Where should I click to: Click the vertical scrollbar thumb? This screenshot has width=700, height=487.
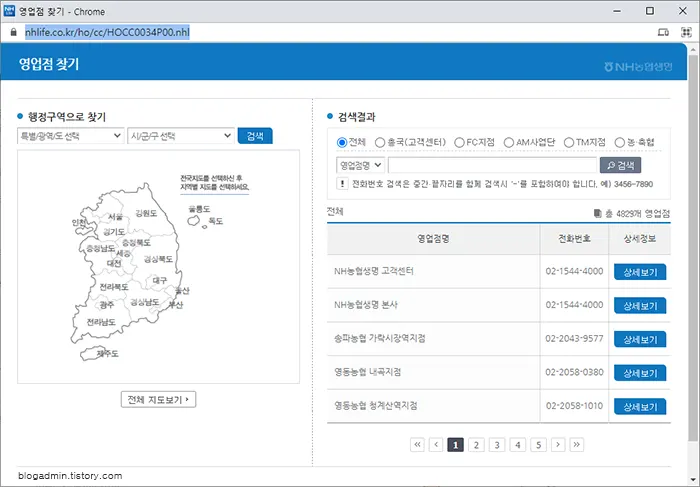[x=693, y=246]
